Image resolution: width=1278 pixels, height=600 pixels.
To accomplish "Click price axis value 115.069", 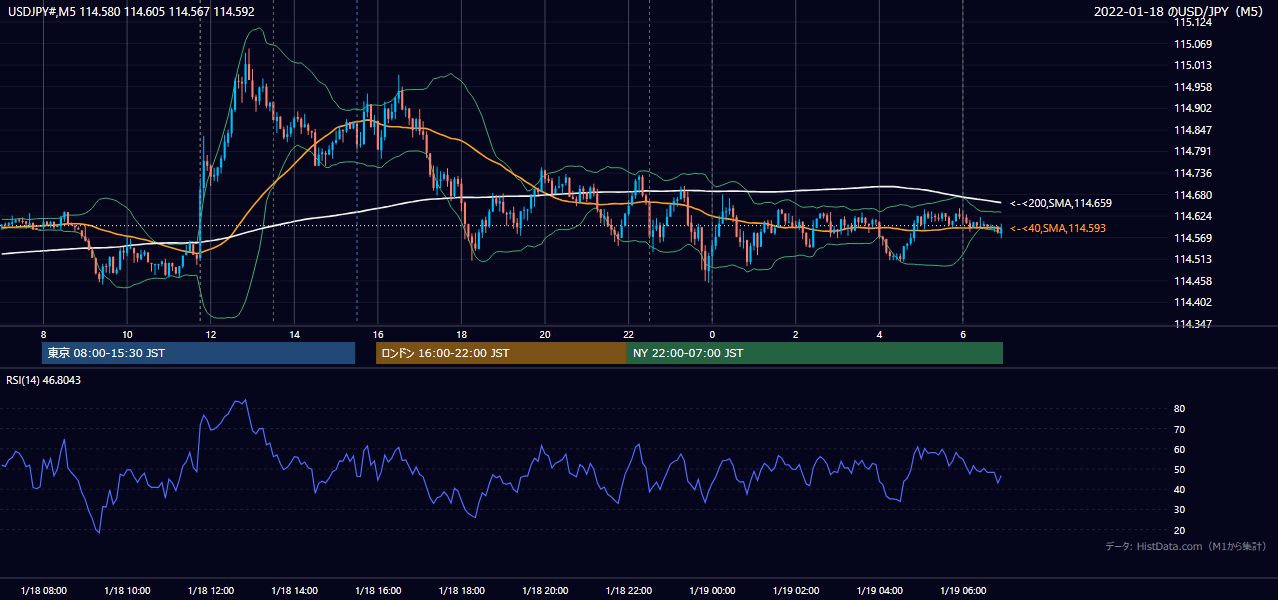I will click(1192, 44).
